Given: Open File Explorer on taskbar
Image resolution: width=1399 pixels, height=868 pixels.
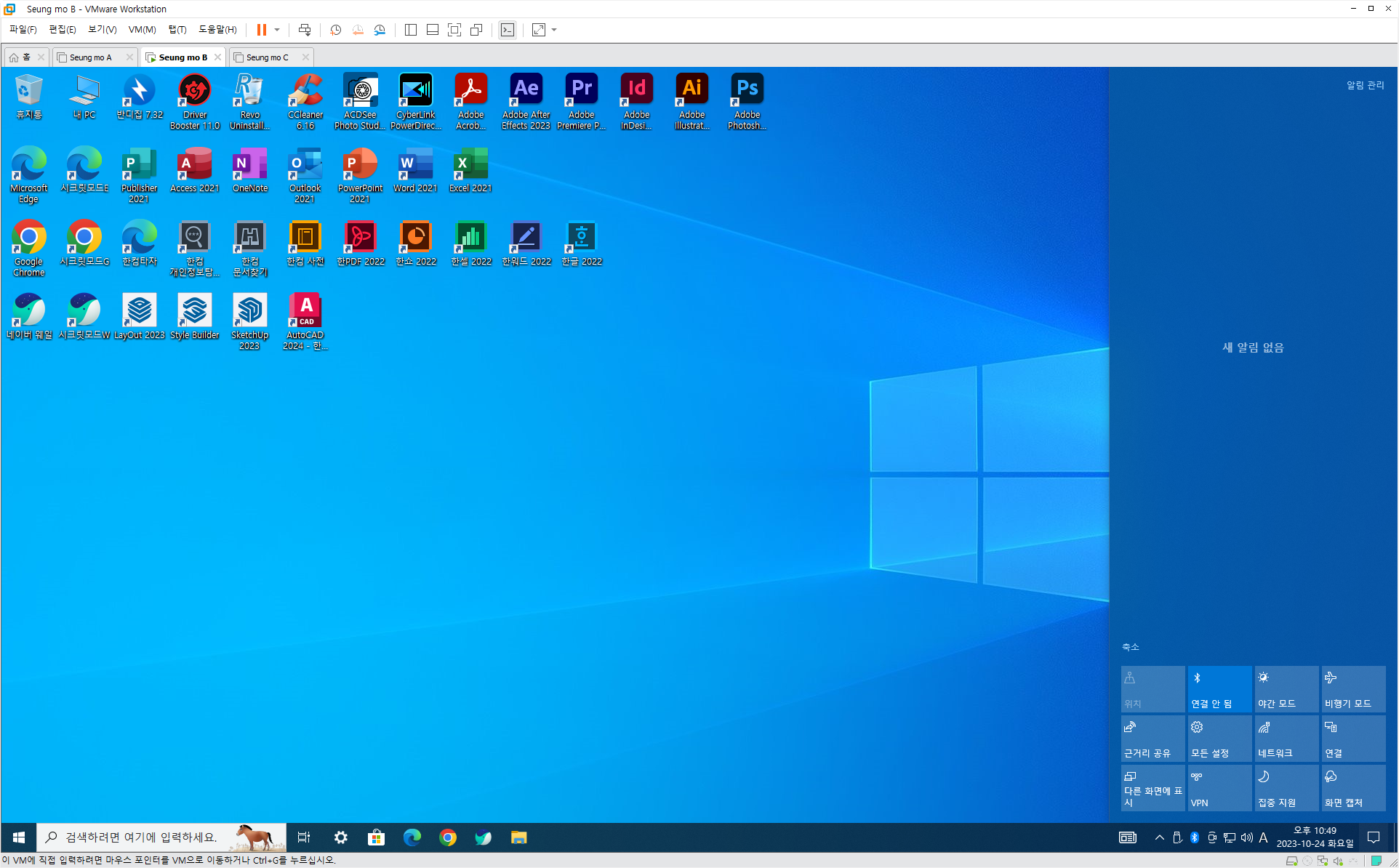Looking at the screenshot, I should point(518,837).
